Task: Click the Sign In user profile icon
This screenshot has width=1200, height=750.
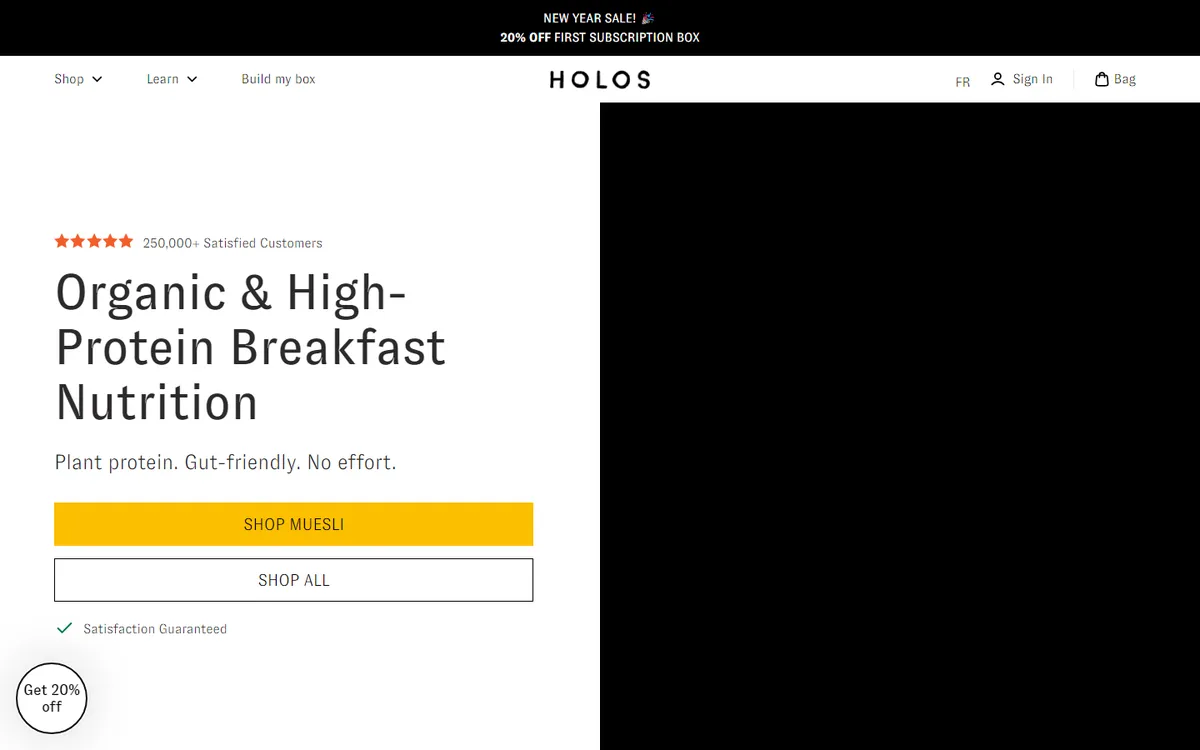Action: (997, 79)
